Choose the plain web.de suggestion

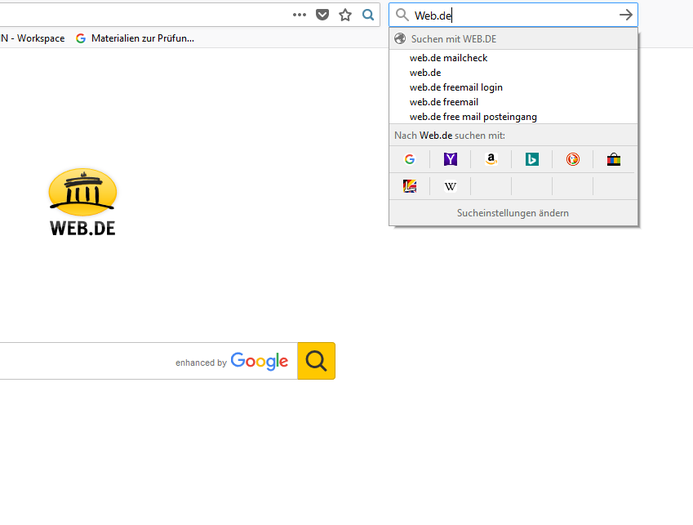514,72
